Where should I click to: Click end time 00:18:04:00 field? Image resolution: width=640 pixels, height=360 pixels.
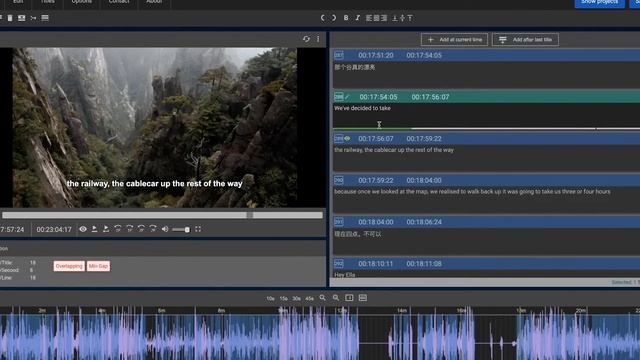click(x=424, y=180)
